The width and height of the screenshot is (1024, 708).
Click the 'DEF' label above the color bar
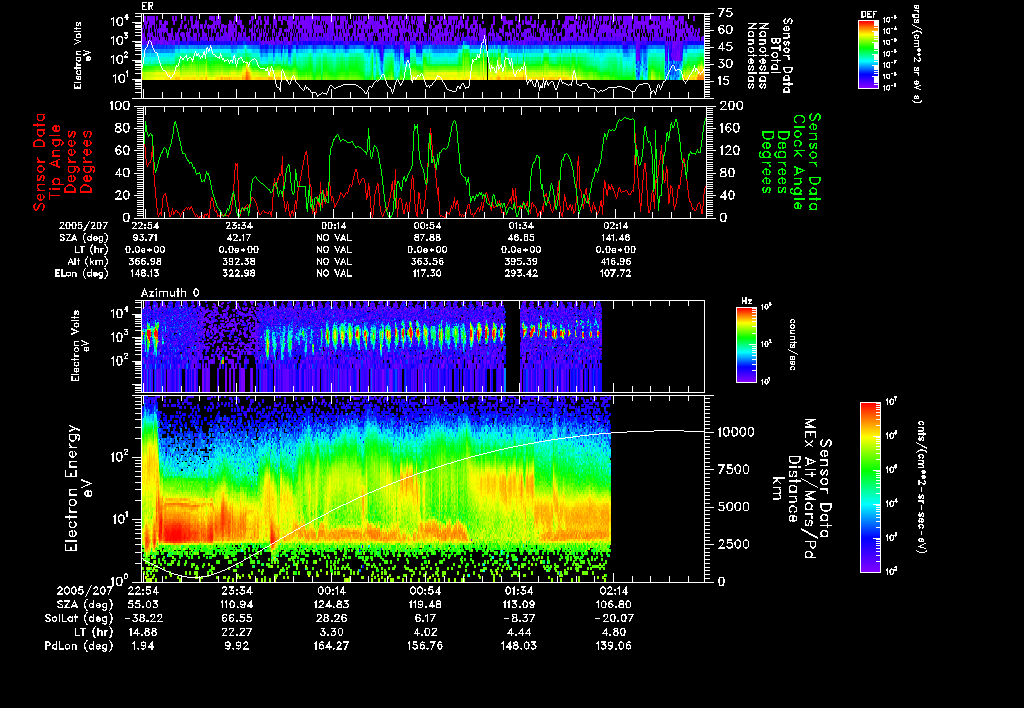[x=868, y=14]
